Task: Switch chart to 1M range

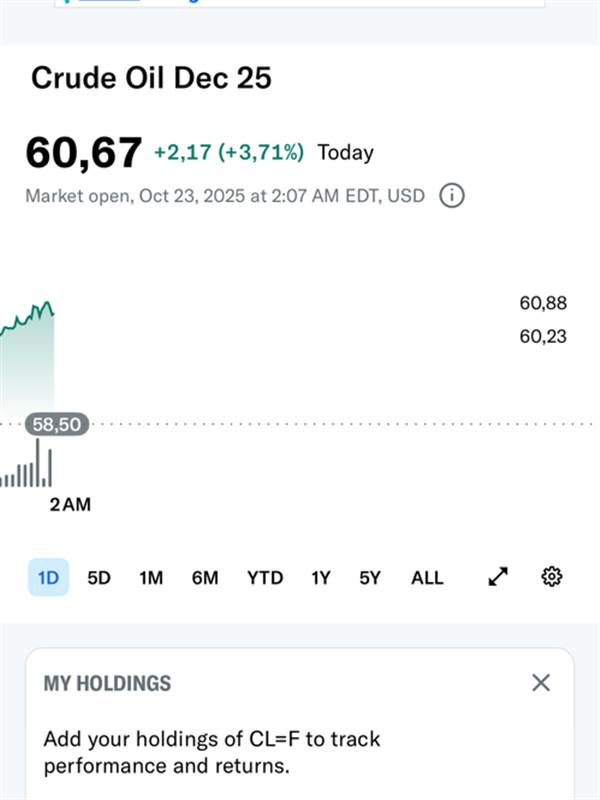Action: coord(151,578)
